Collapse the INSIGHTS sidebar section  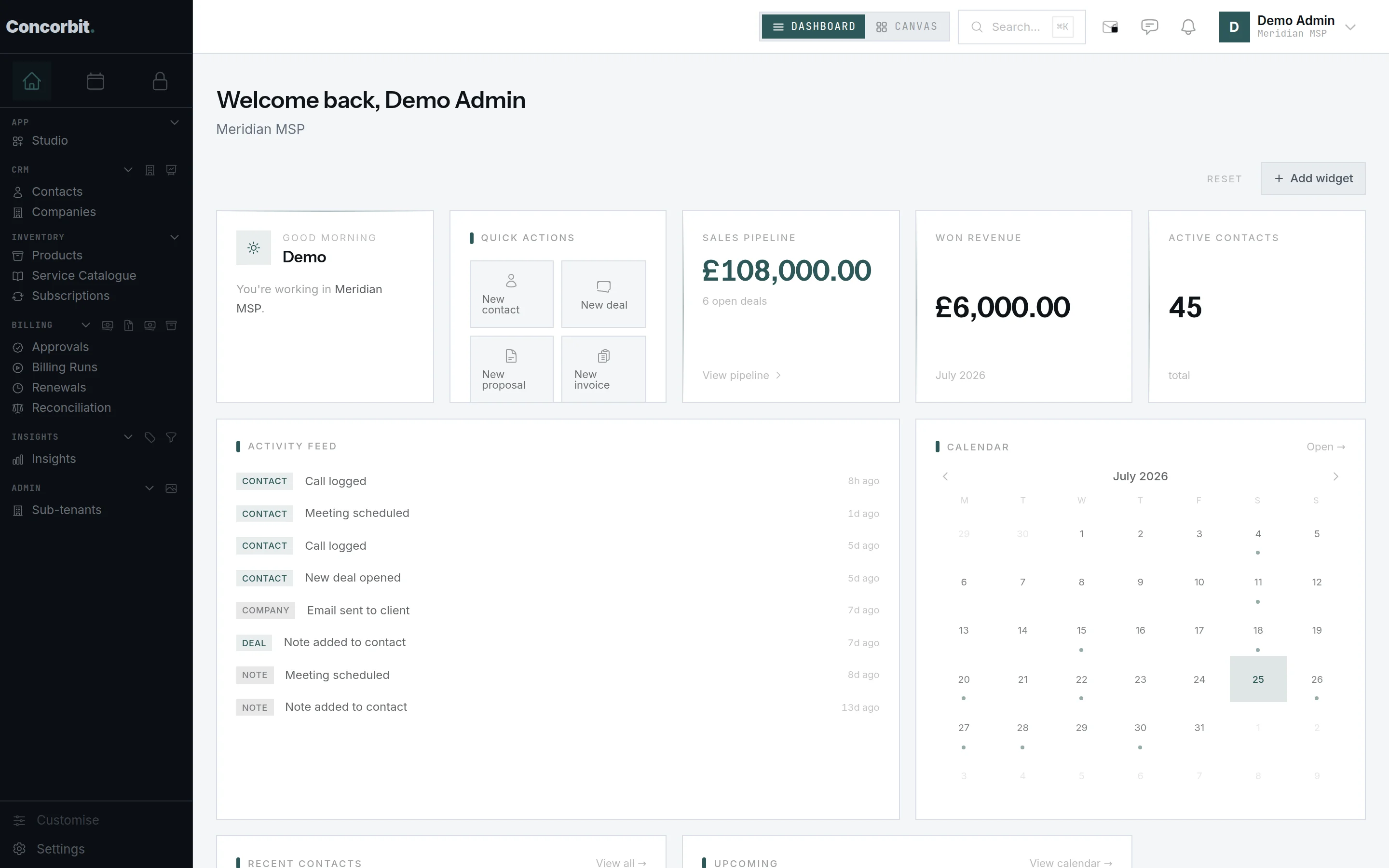pyautogui.click(x=129, y=437)
